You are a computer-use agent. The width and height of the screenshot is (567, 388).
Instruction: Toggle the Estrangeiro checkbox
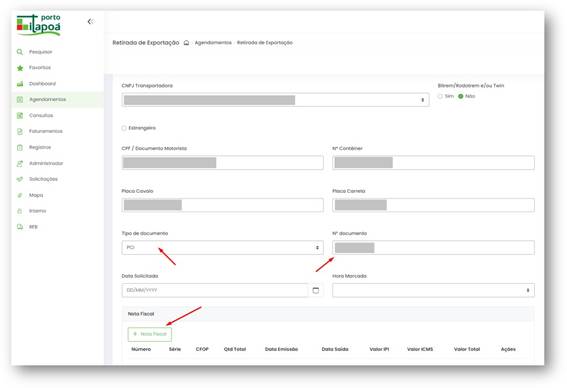[124, 128]
